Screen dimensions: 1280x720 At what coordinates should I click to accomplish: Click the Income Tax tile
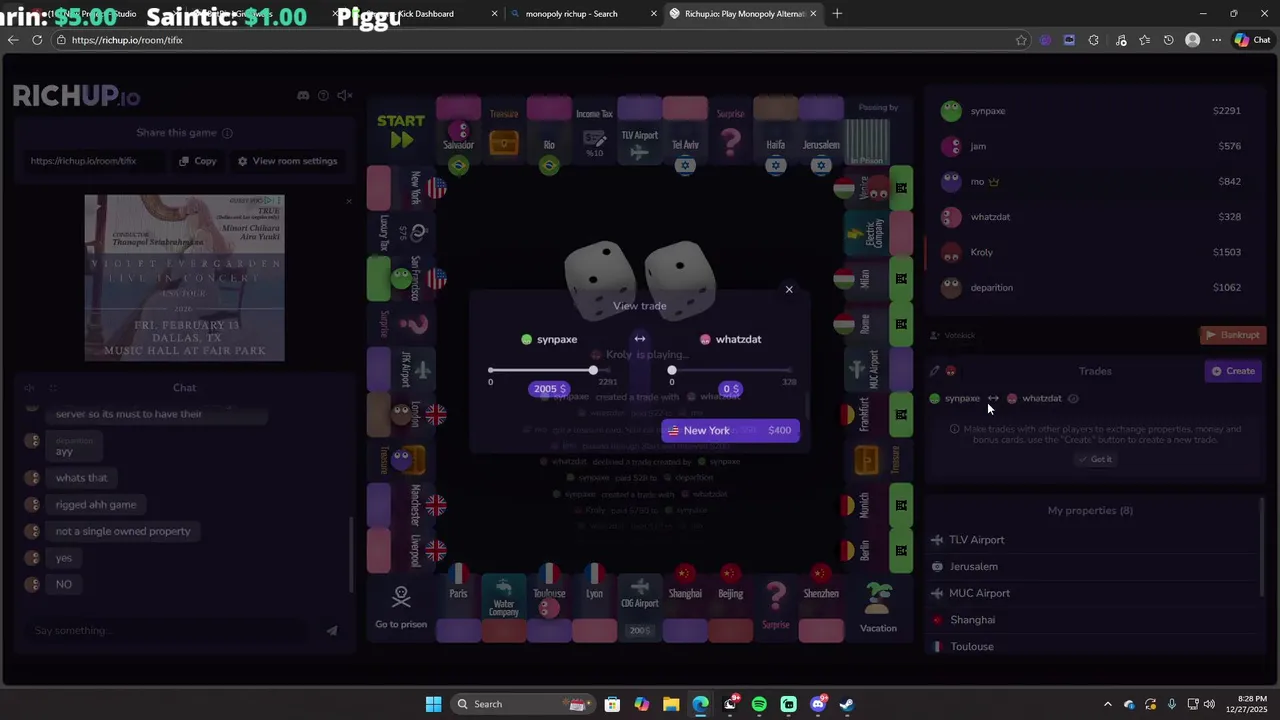coord(594,131)
